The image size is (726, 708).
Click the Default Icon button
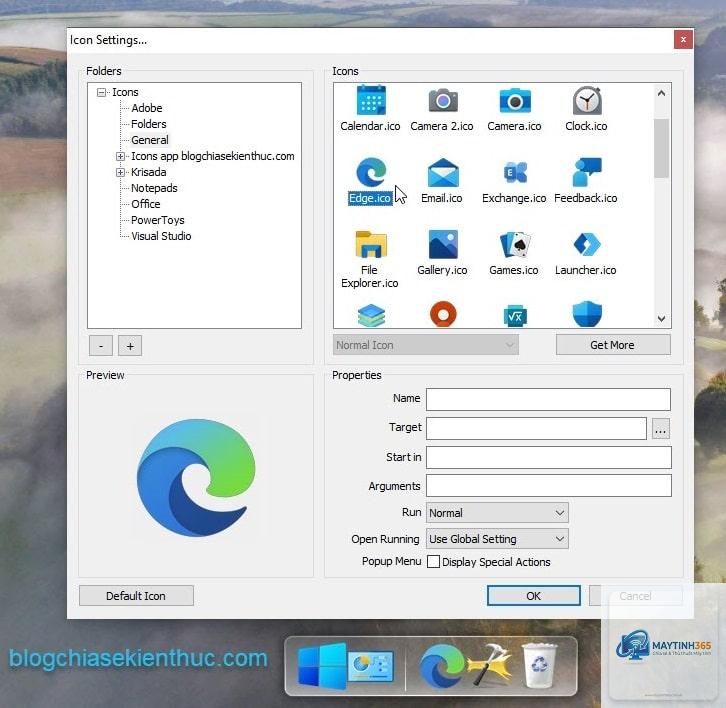pyautogui.click(x=136, y=596)
